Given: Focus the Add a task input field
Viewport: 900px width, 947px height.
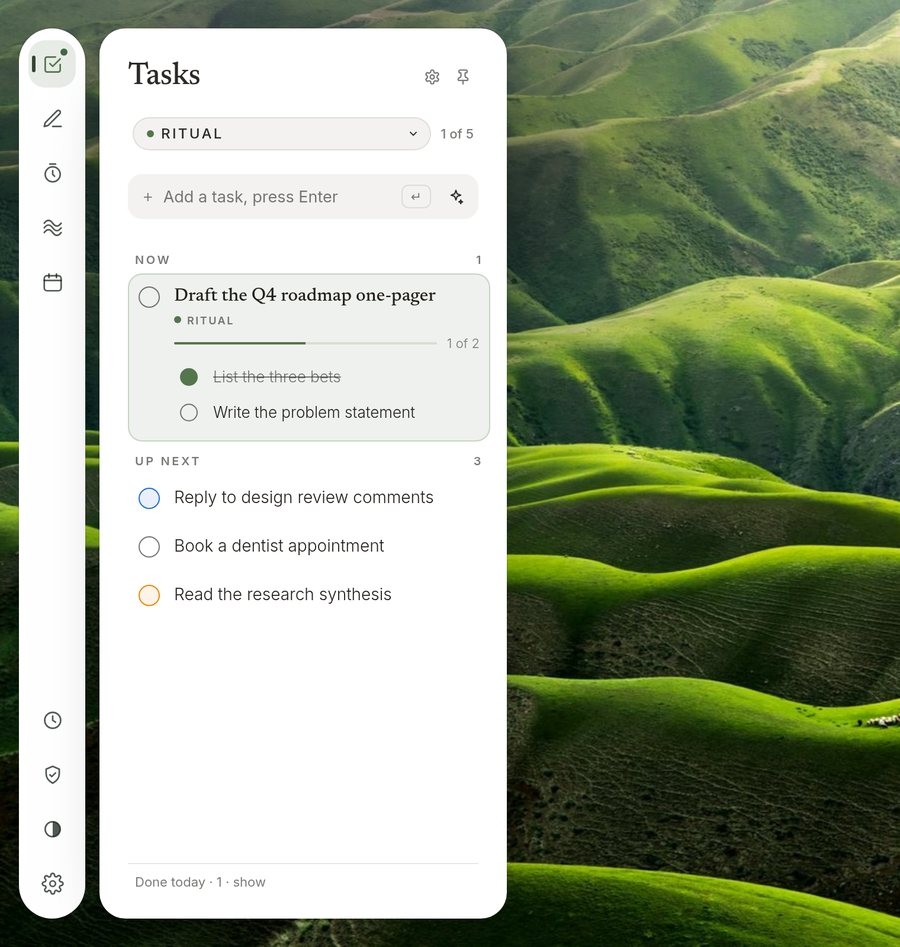Looking at the screenshot, I should [303, 196].
